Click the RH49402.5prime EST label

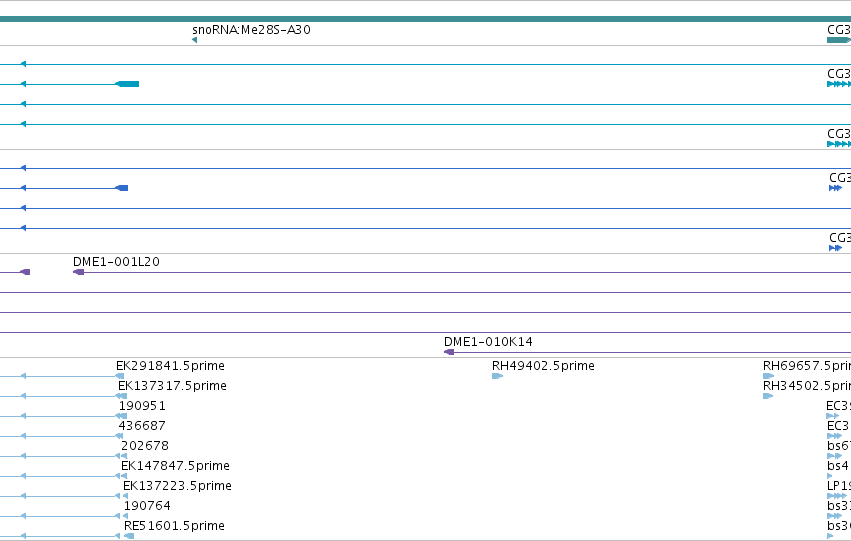point(543,366)
